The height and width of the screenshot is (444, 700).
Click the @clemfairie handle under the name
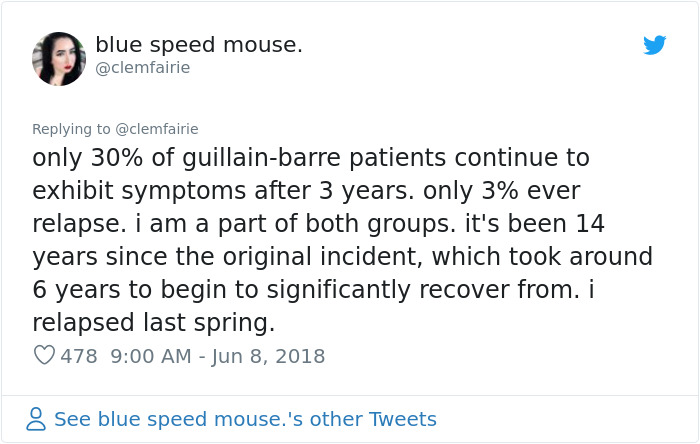click(x=142, y=68)
